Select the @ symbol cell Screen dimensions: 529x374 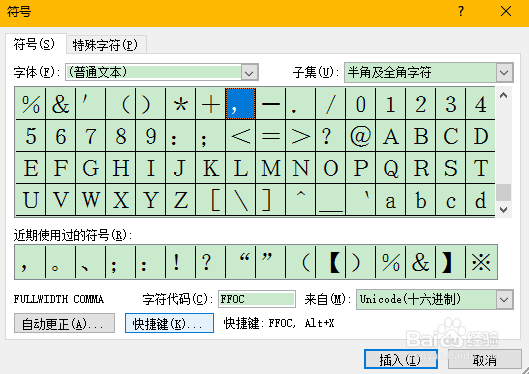pyautogui.click(x=360, y=136)
